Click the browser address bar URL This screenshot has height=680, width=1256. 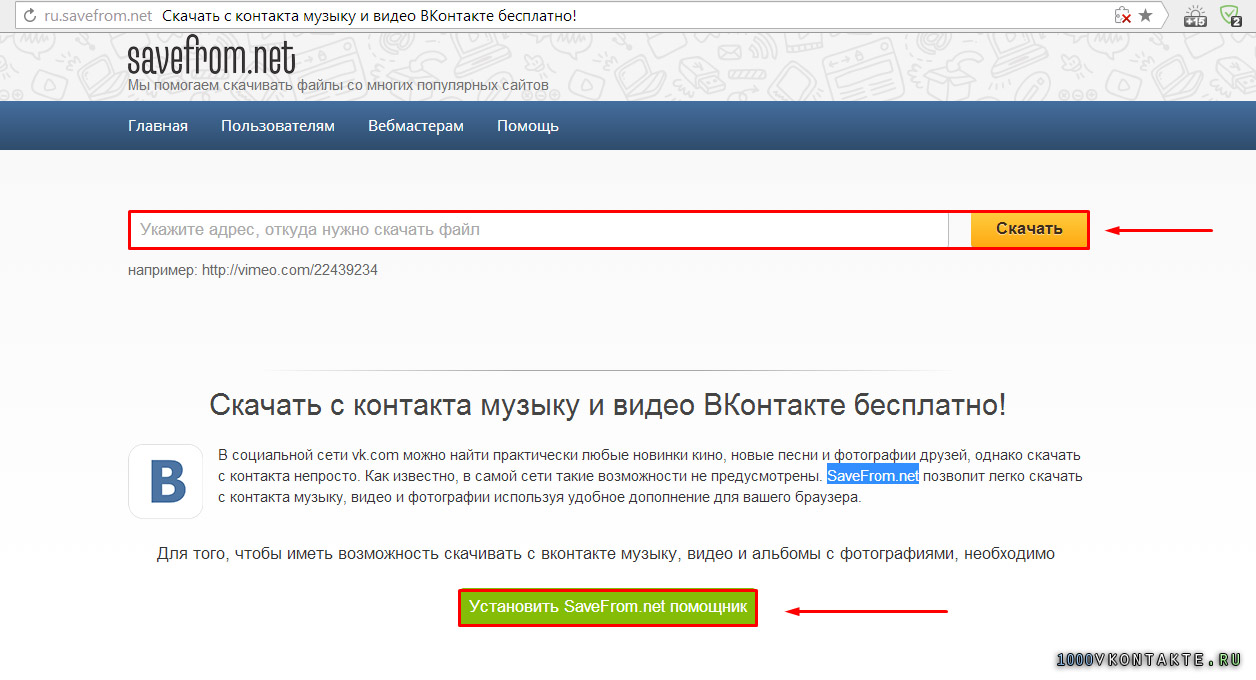[x=98, y=16]
